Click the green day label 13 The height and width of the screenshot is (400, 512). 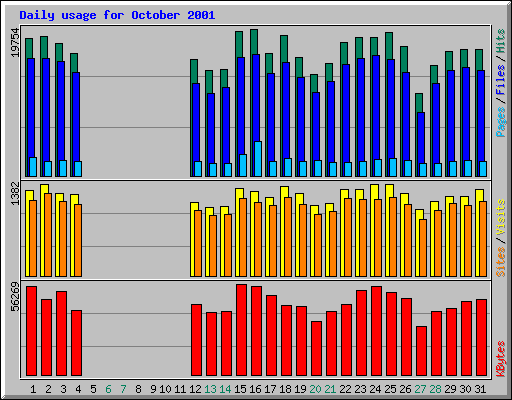click(210, 389)
